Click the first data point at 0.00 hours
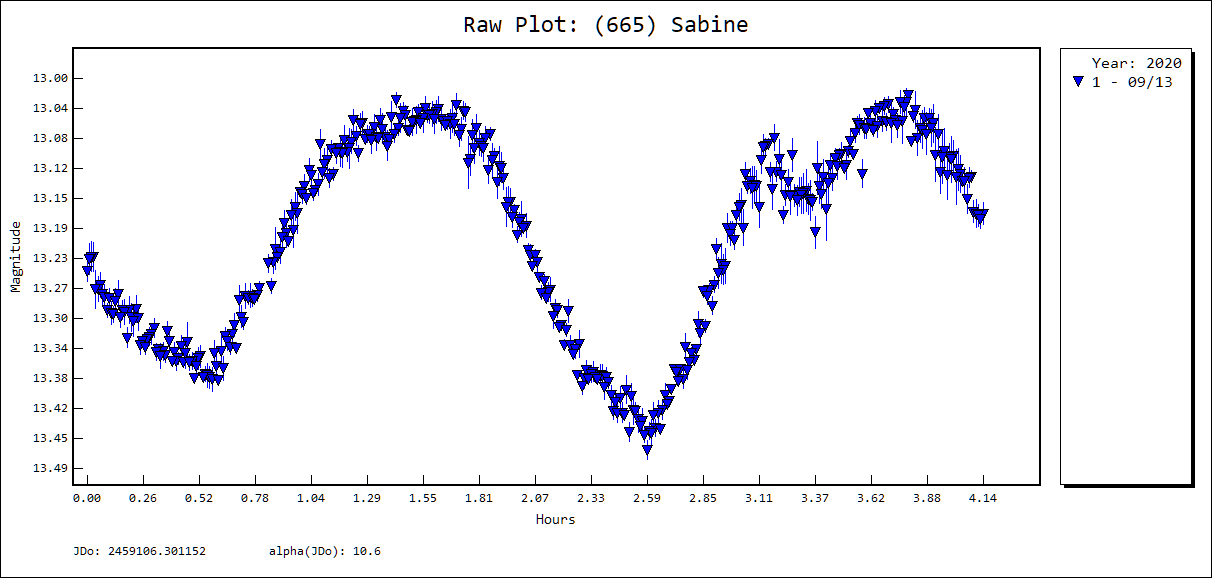This screenshot has height=578, width=1212. (x=88, y=270)
